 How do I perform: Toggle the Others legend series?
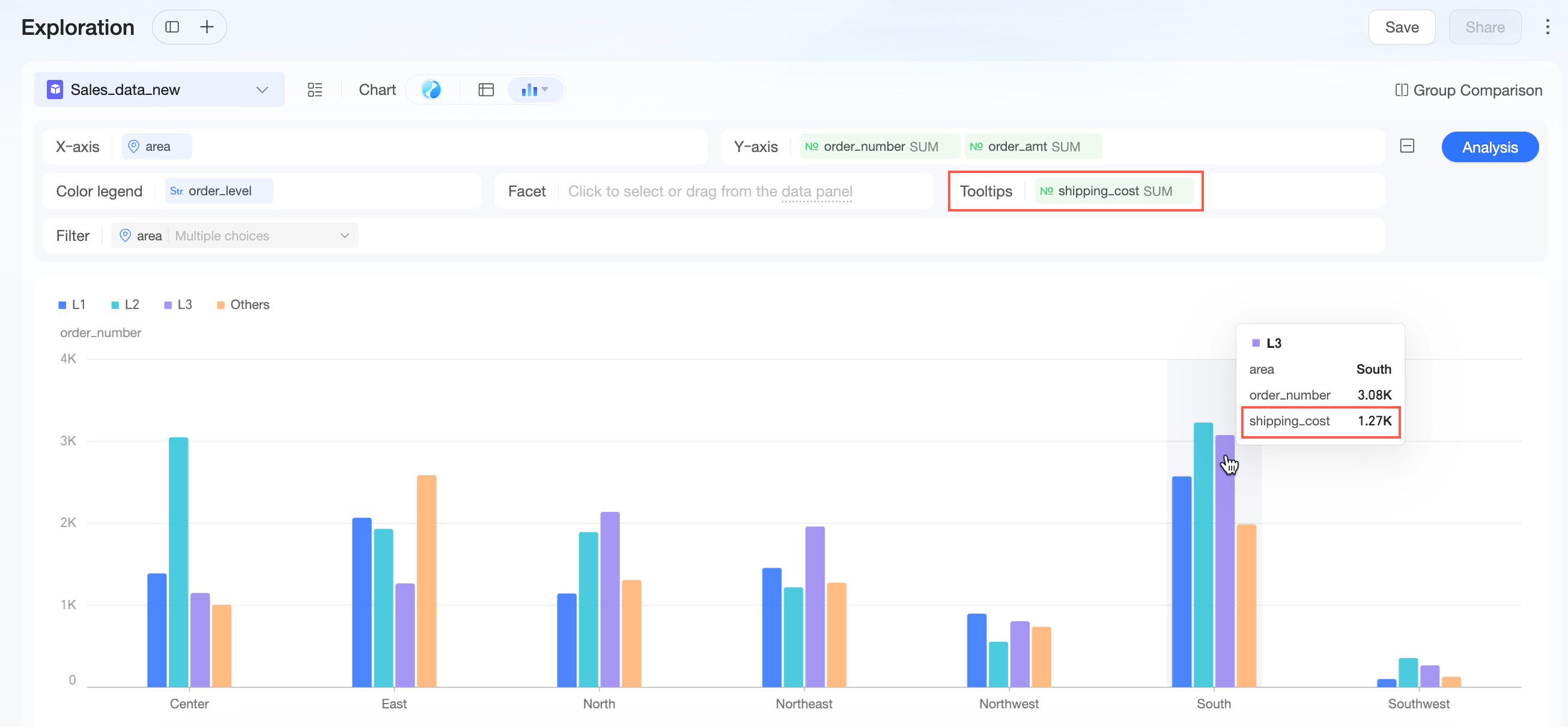coord(243,305)
